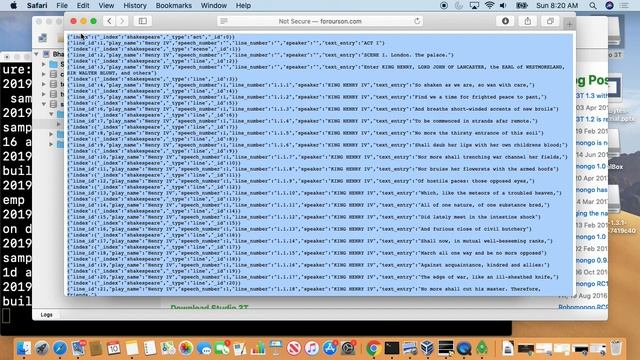Image resolution: width=640 pixels, height=360 pixels.
Task: Open the Help menu
Action: (243, 6)
